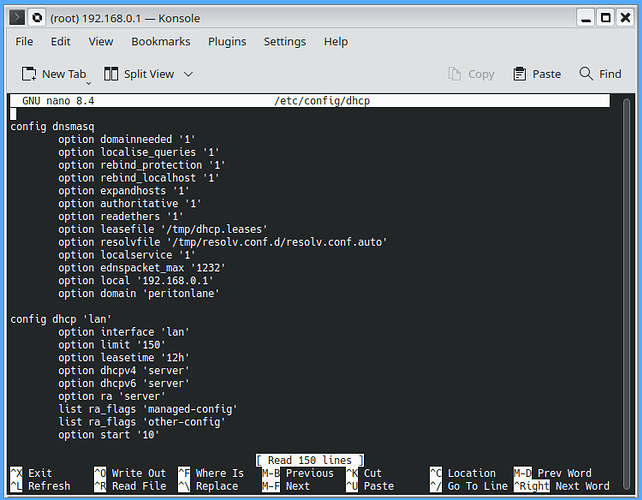Click the Paste clipboard icon
642x500 pixels.
tap(520, 74)
